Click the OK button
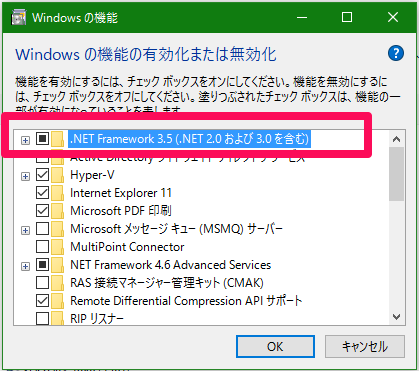The height and width of the screenshot is (371, 419). click(275, 347)
